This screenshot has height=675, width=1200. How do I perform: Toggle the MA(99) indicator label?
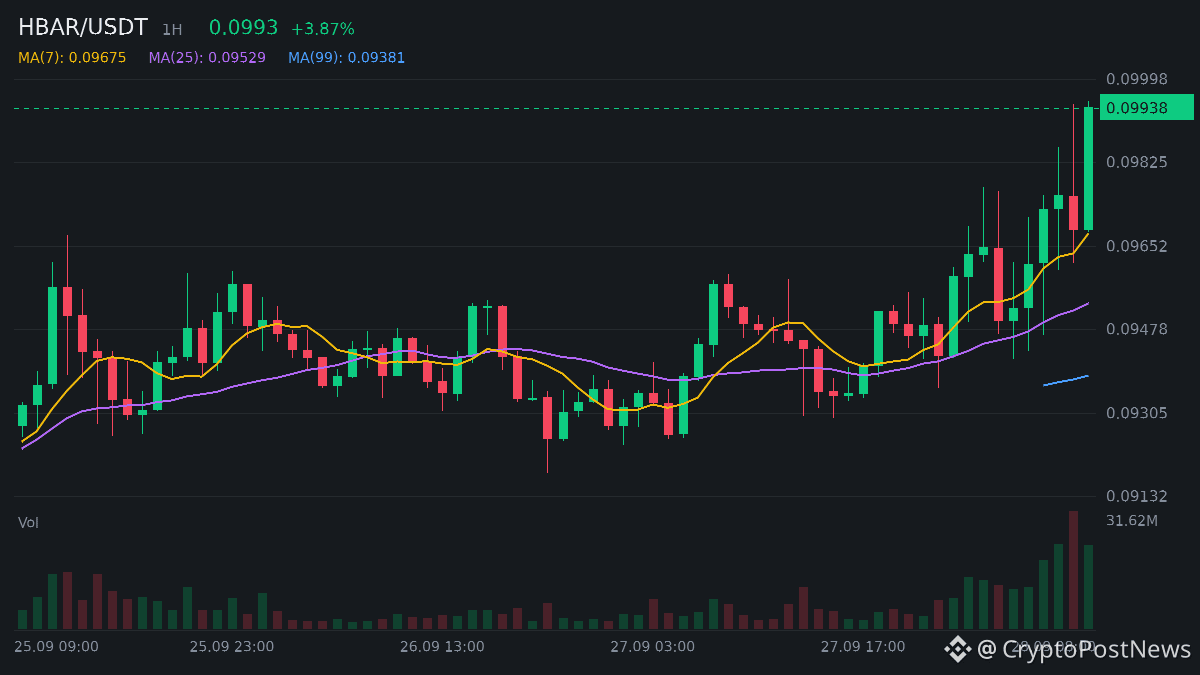click(346, 58)
